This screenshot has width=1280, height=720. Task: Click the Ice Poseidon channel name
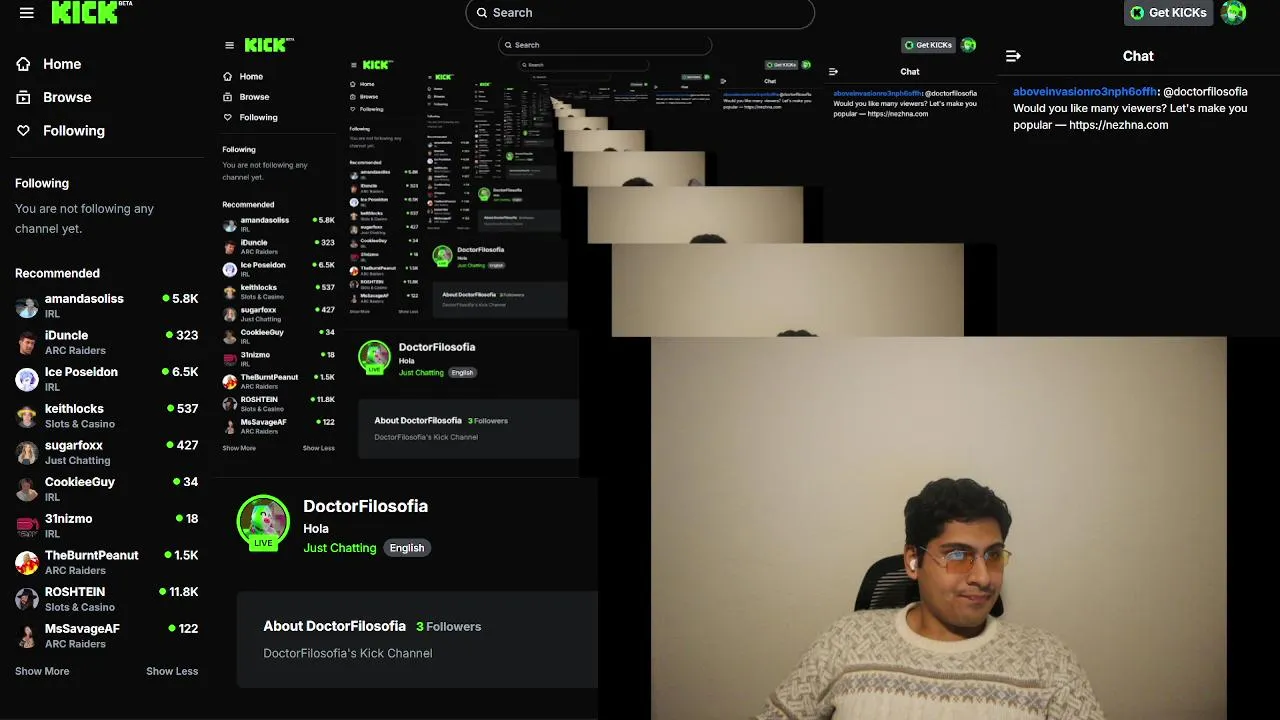tap(81, 372)
